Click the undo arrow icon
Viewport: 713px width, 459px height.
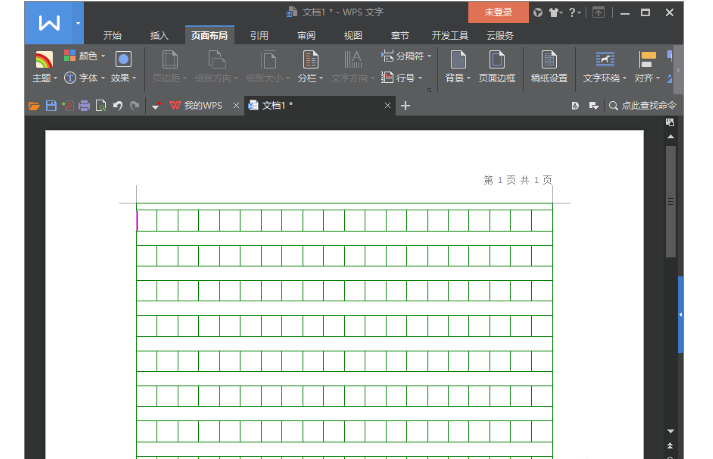(x=117, y=105)
